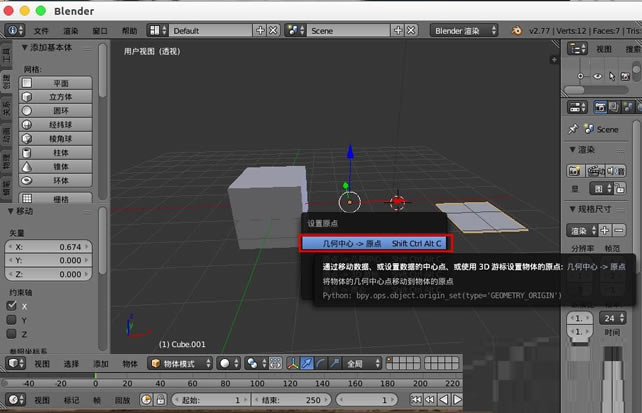This screenshot has width=642, height=413.
Task: Select the rotate manipulator
Action: point(321,363)
